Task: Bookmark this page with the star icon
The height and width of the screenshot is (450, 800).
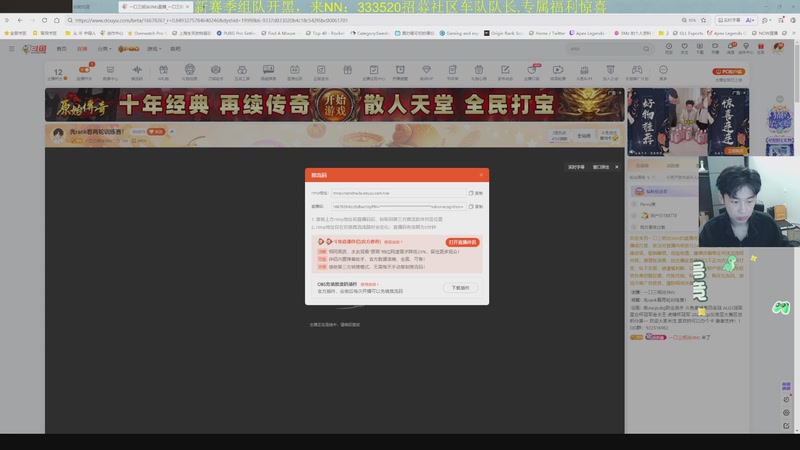Action: pos(704,20)
